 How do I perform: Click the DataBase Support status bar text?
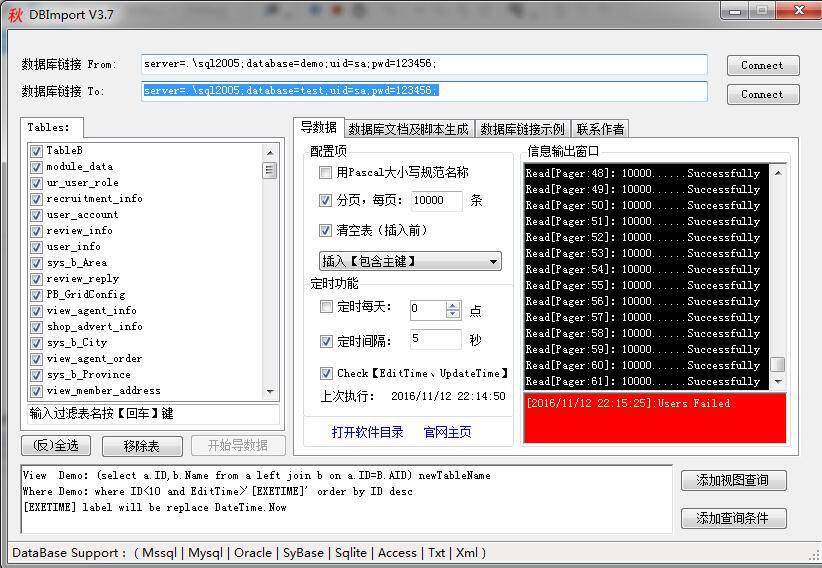249,553
